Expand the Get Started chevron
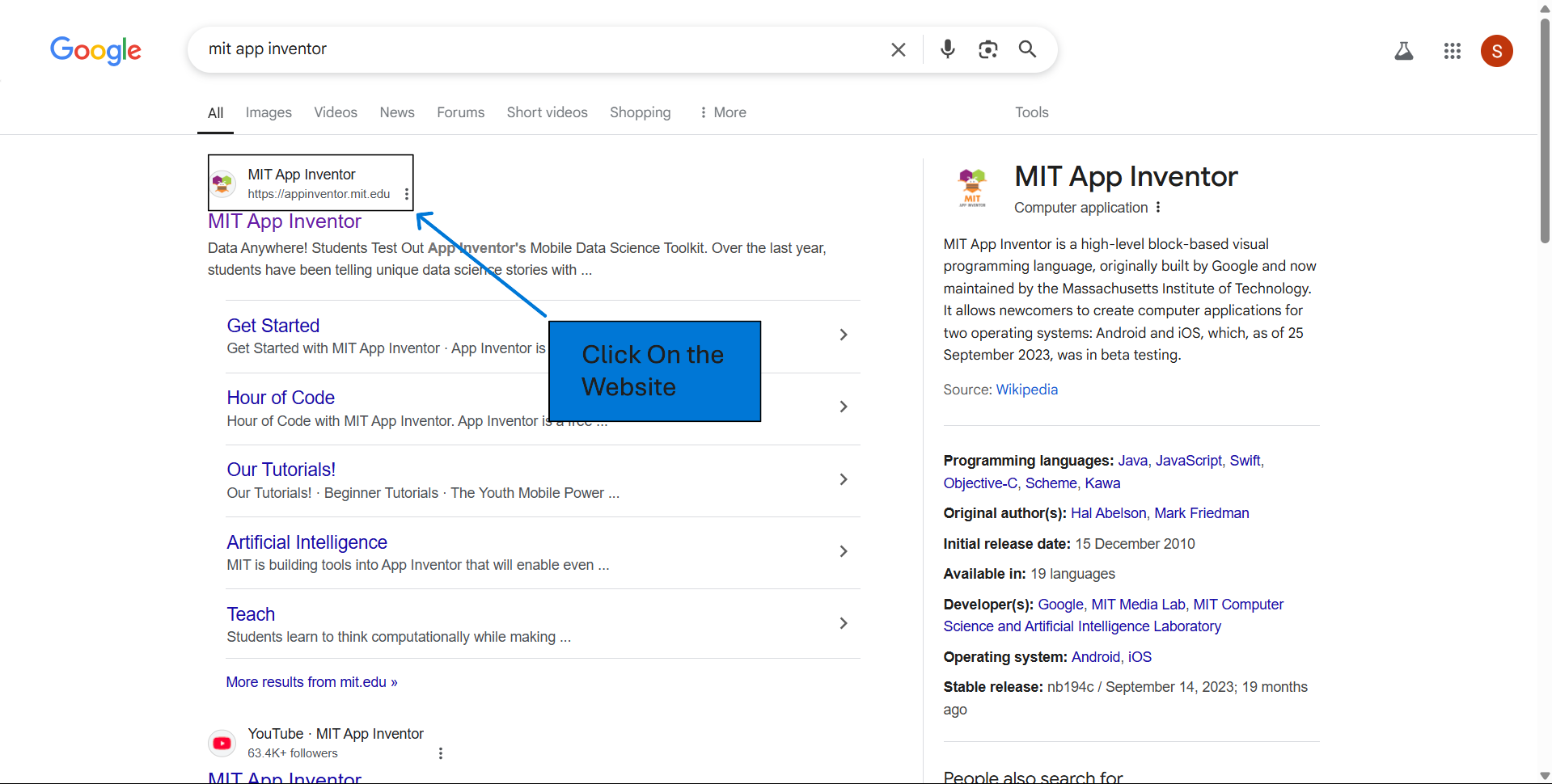 pos(844,335)
